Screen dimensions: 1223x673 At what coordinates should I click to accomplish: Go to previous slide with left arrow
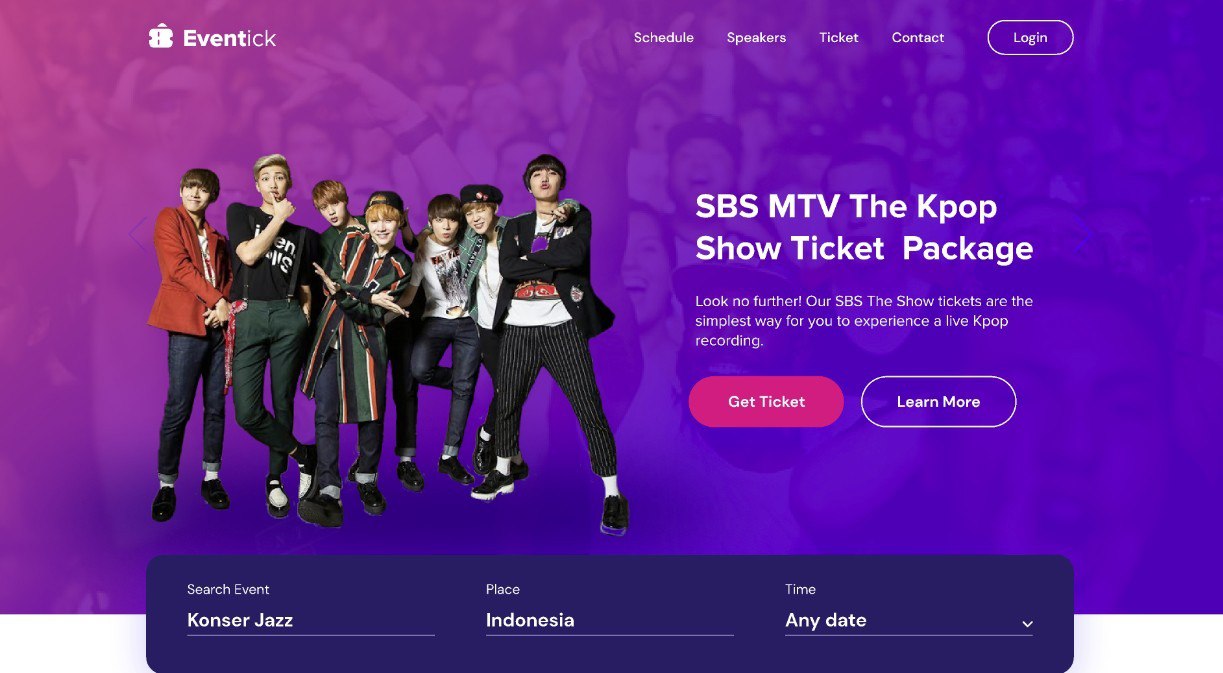click(138, 234)
